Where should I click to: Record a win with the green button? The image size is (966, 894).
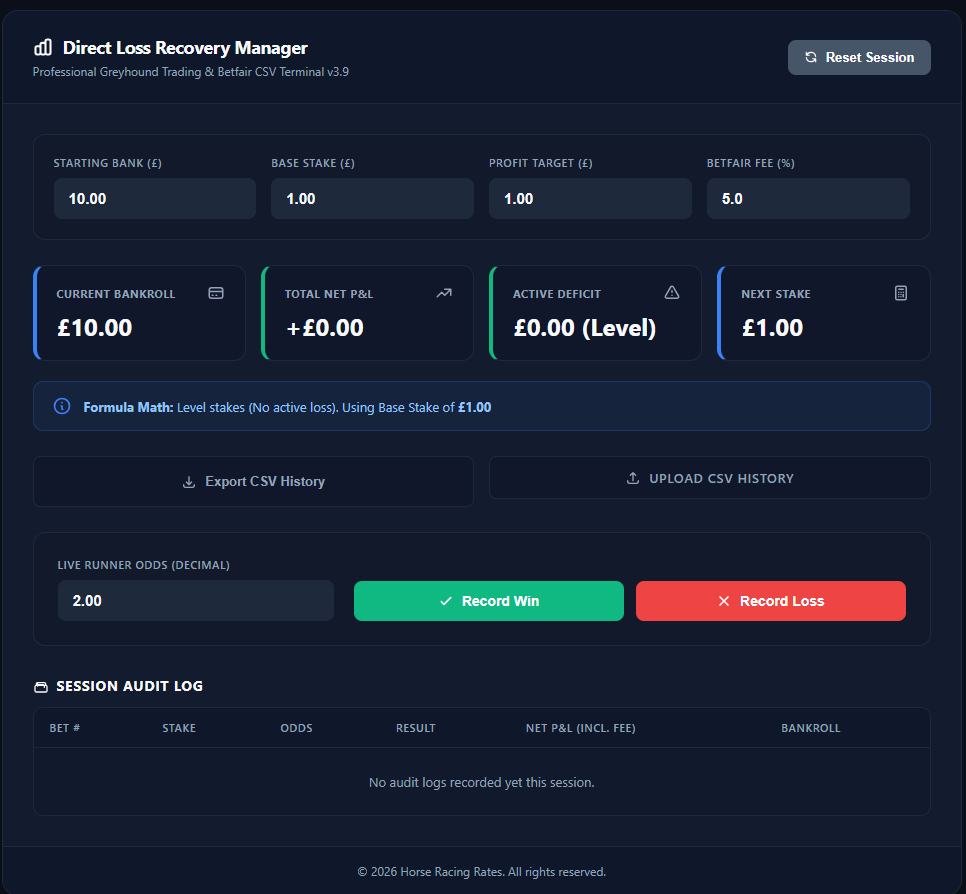tap(489, 601)
